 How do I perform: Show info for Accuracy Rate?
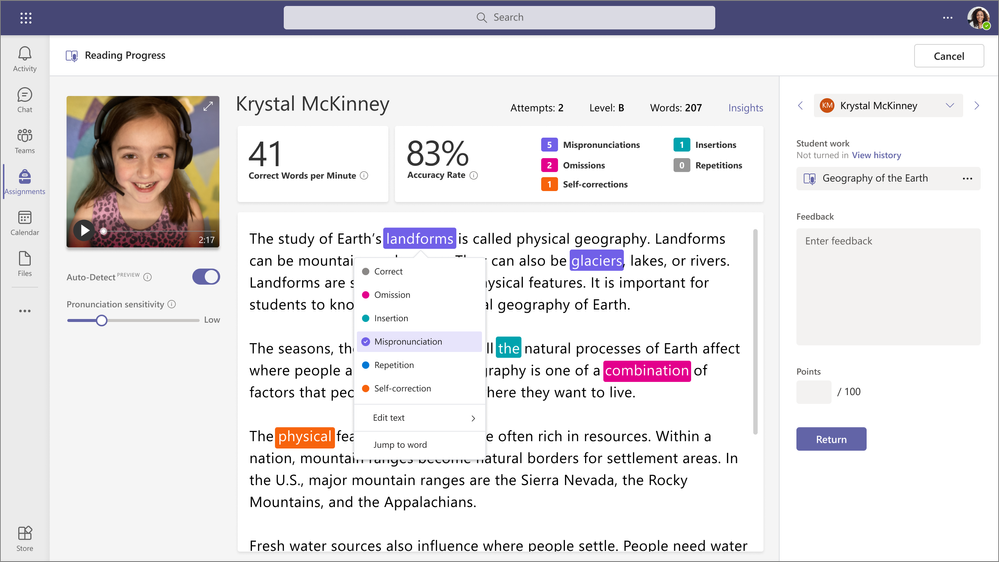click(473, 175)
